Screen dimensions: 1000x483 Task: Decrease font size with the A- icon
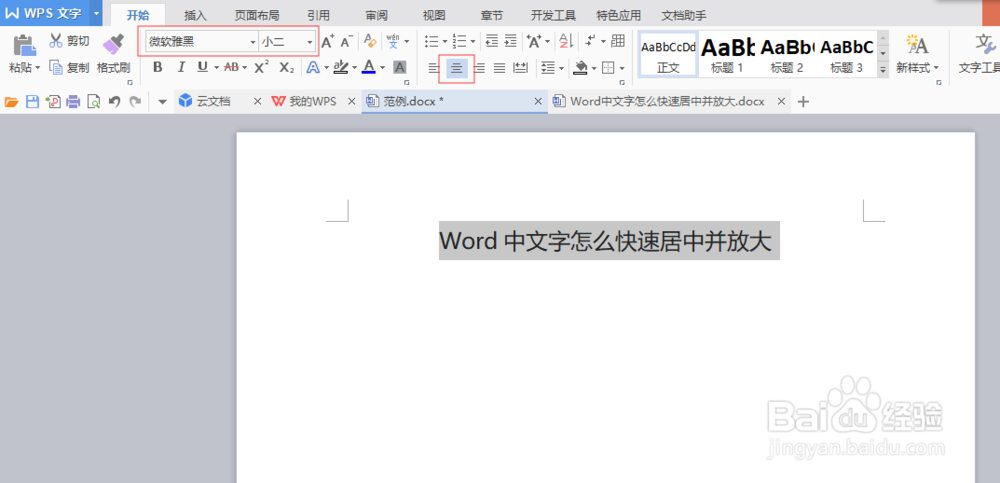pyautogui.click(x=346, y=42)
